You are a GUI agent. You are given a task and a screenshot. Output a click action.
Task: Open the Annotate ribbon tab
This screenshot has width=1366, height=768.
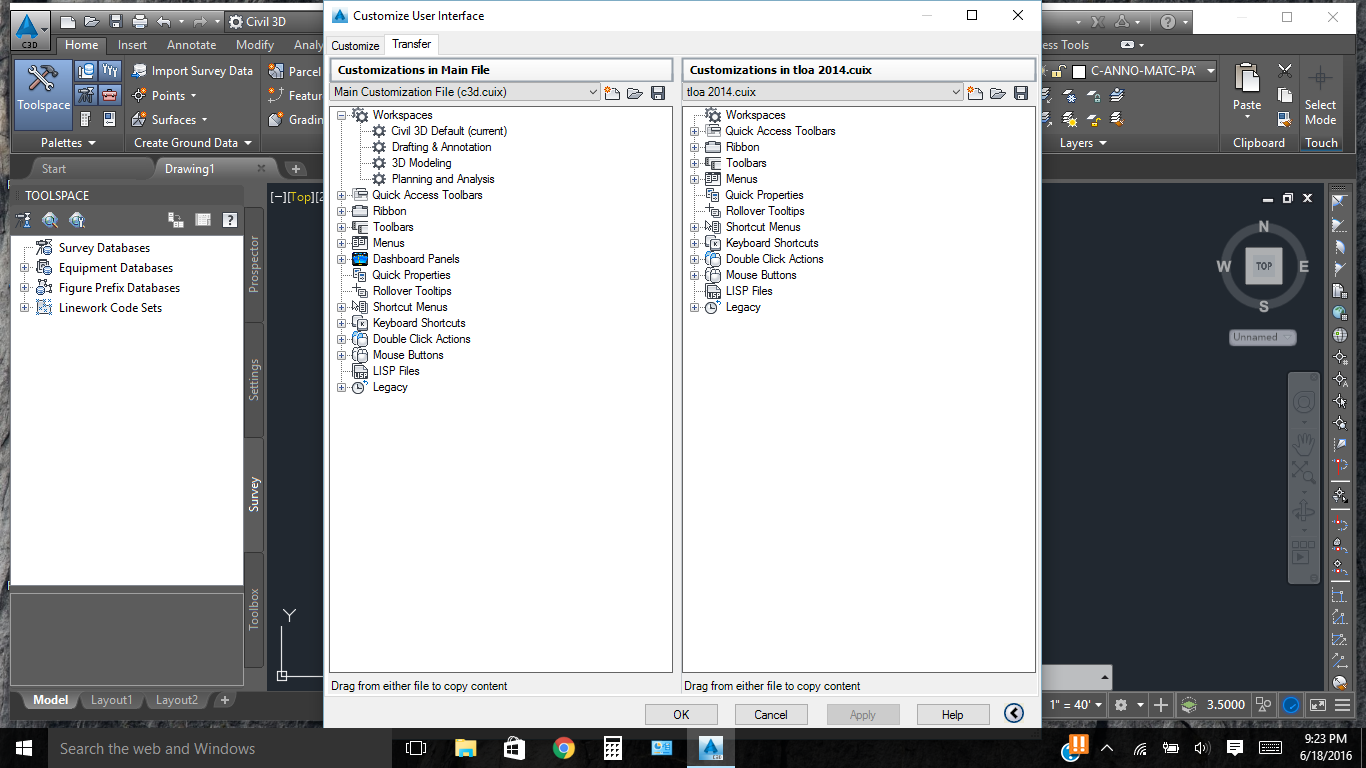pos(191,44)
